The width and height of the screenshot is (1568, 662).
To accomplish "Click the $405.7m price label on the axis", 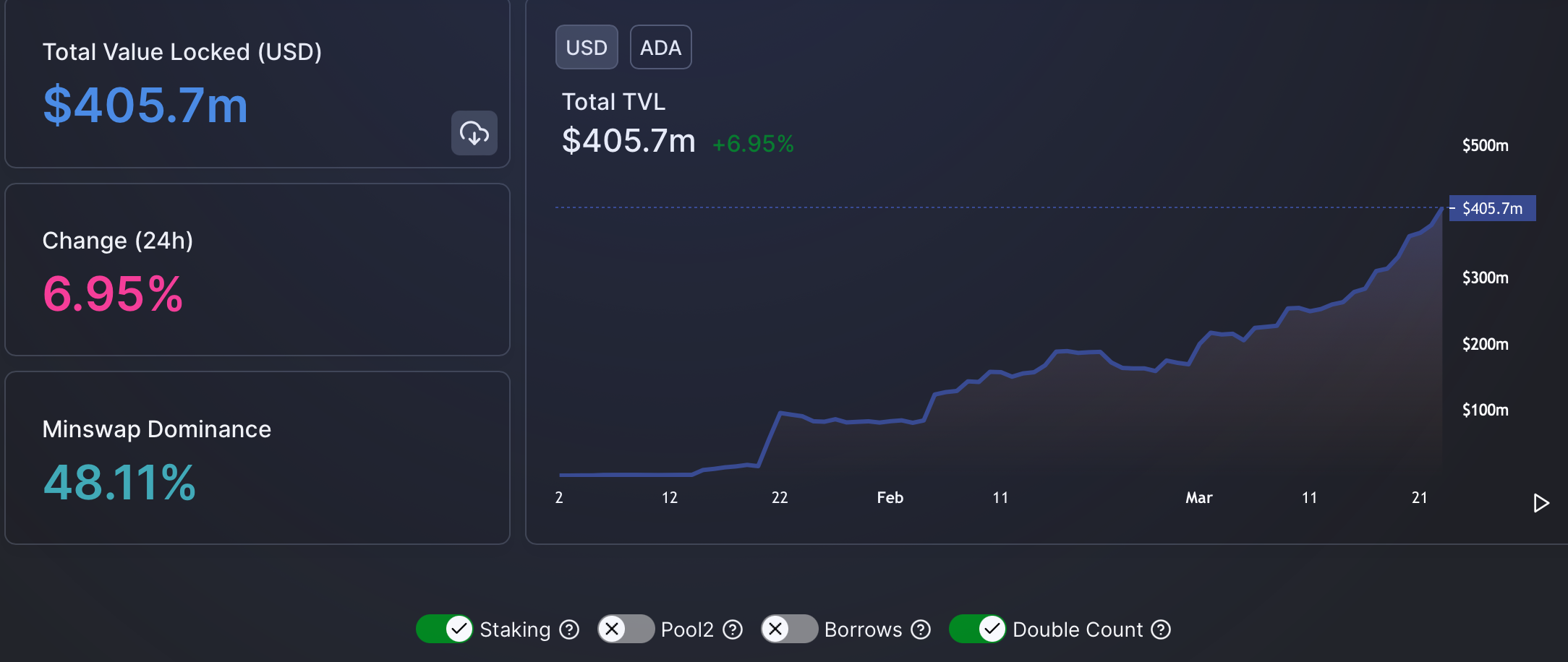I will pyautogui.click(x=1493, y=208).
